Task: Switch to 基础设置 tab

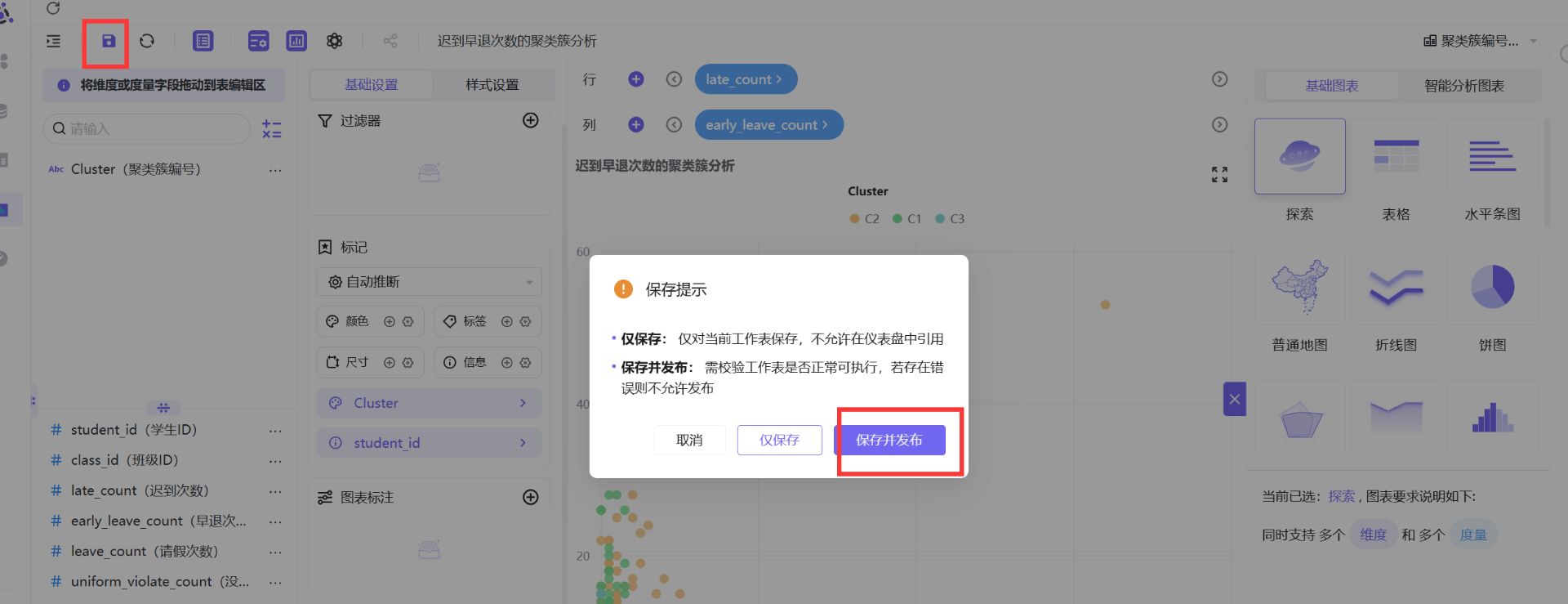Action: click(x=371, y=84)
